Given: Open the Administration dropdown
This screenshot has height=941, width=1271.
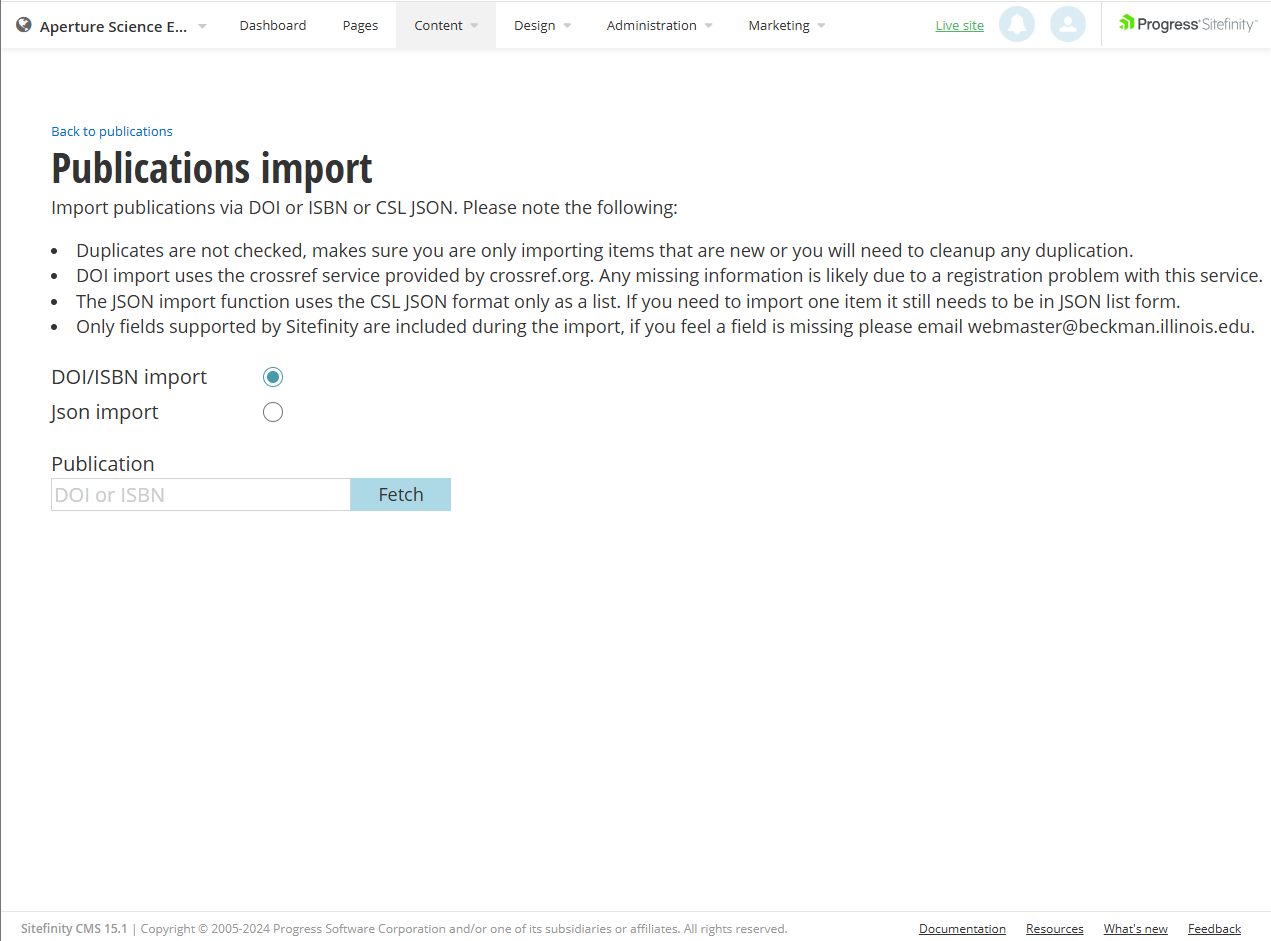Looking at the screenshot, I should pos(652,25).
